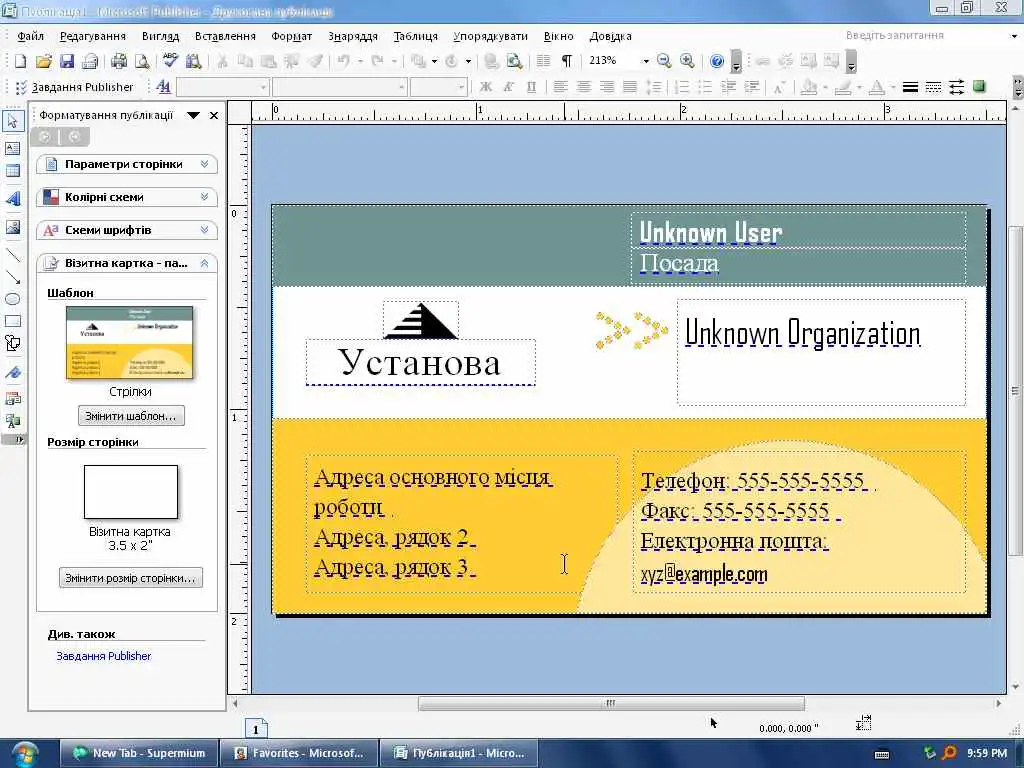Click the Dash Style icon
This screenshot has width=1024, height=768.
tap(933, 87)
